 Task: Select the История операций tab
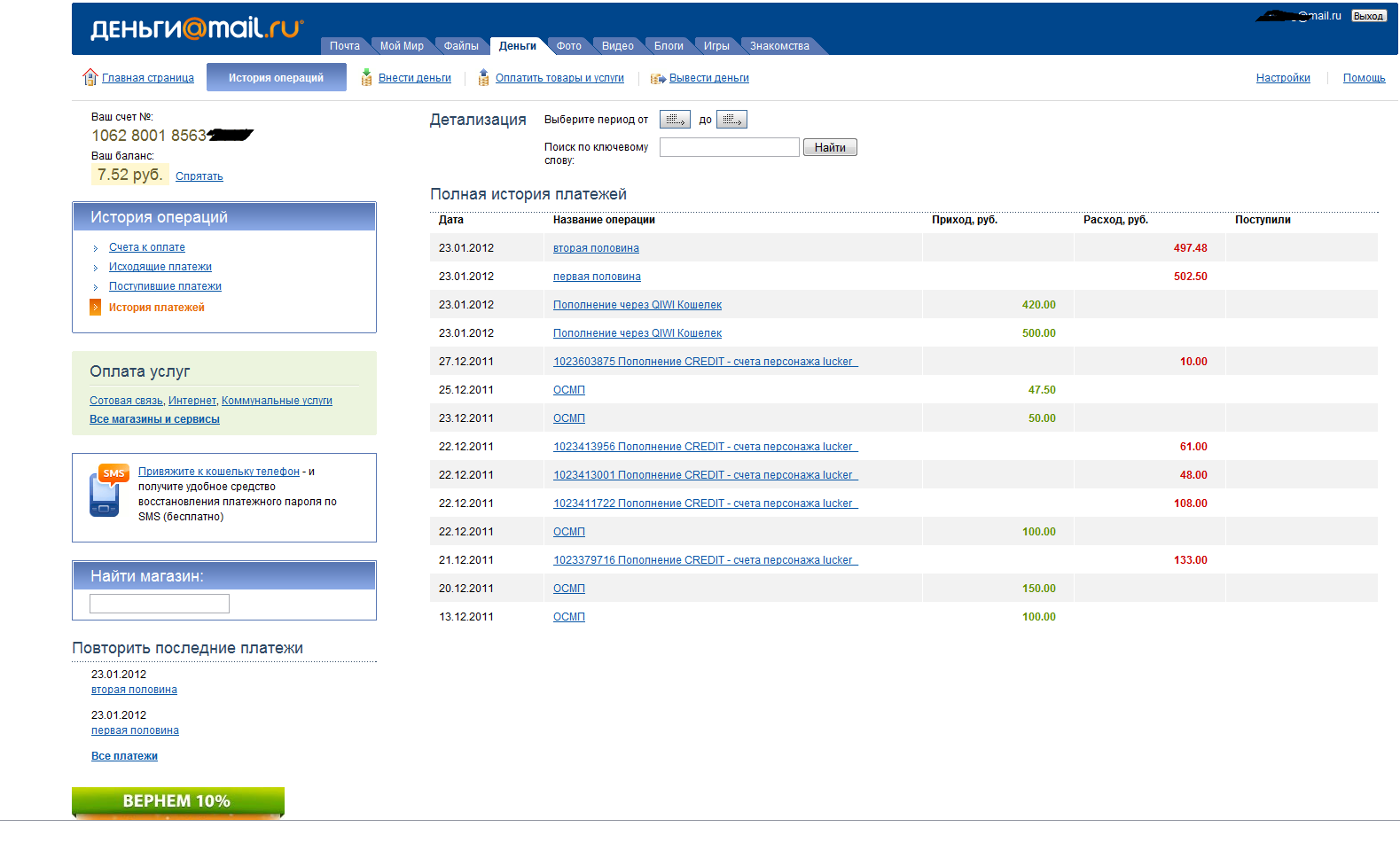click(x=276, y=78)
